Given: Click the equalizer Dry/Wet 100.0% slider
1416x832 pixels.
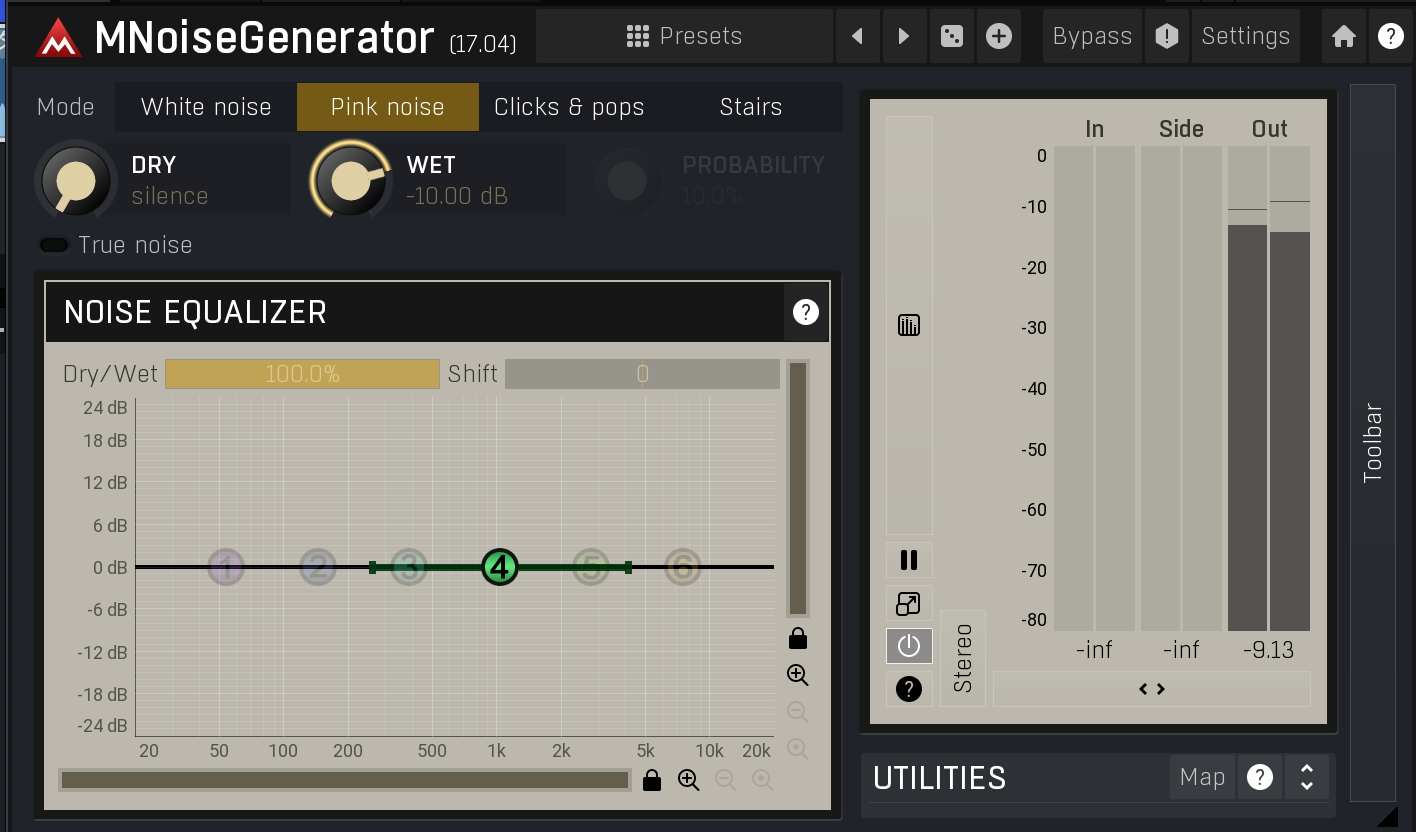Looking at the screenshot, I should click(x=302, y=374).
